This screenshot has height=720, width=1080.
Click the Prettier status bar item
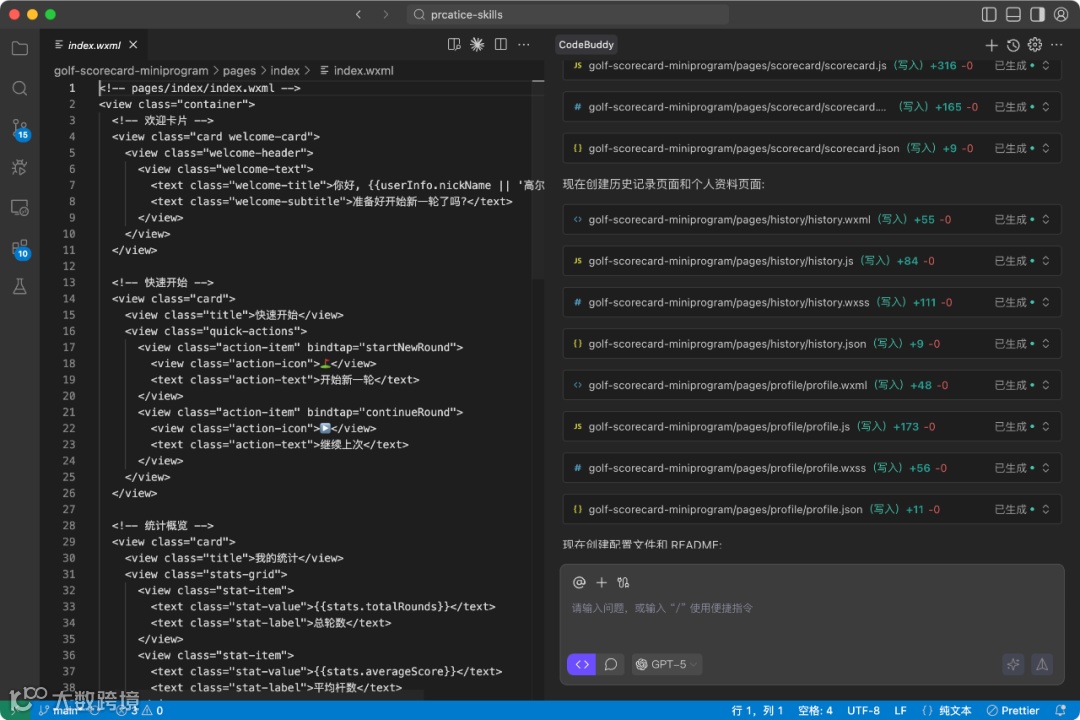(x=1012, y=710)
